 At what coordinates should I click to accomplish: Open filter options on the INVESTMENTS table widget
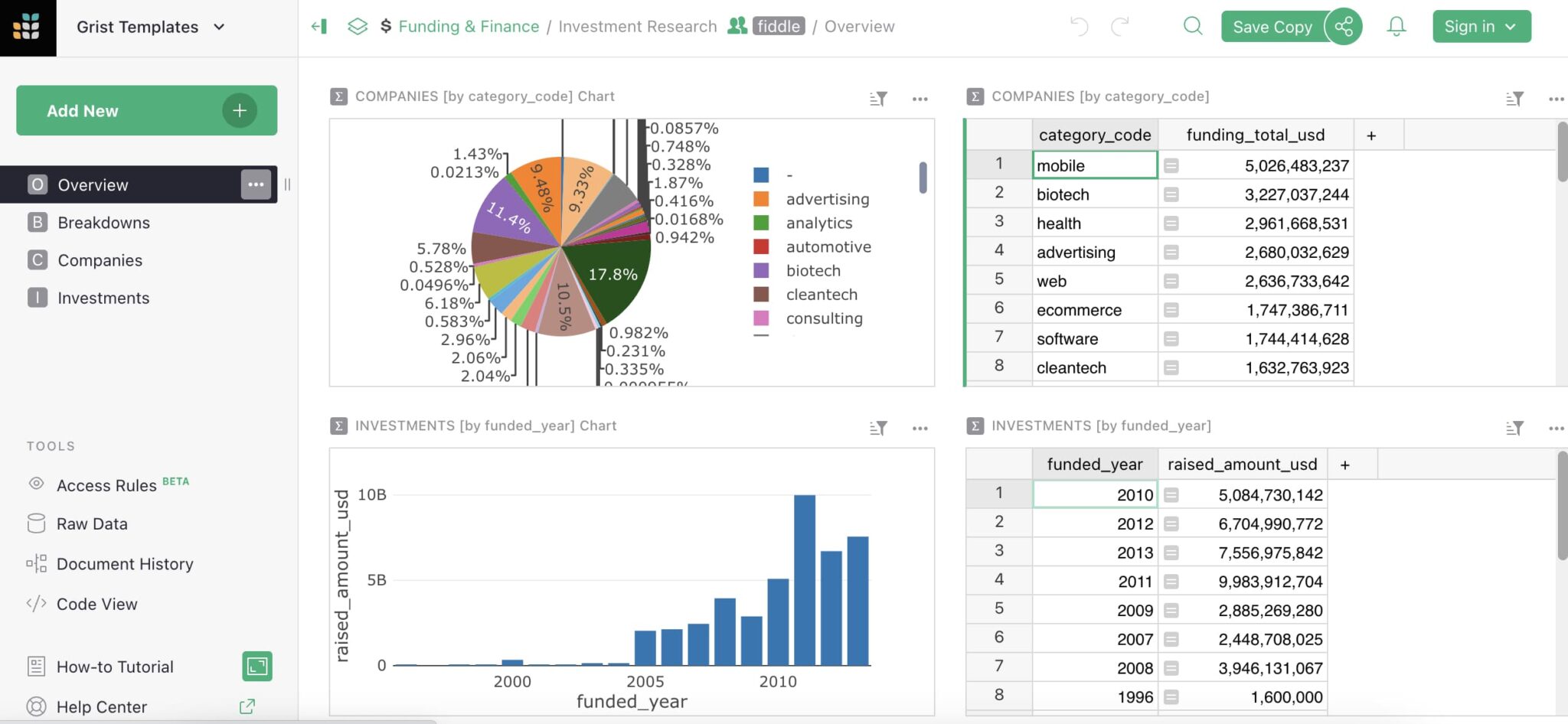[1515, 427]
